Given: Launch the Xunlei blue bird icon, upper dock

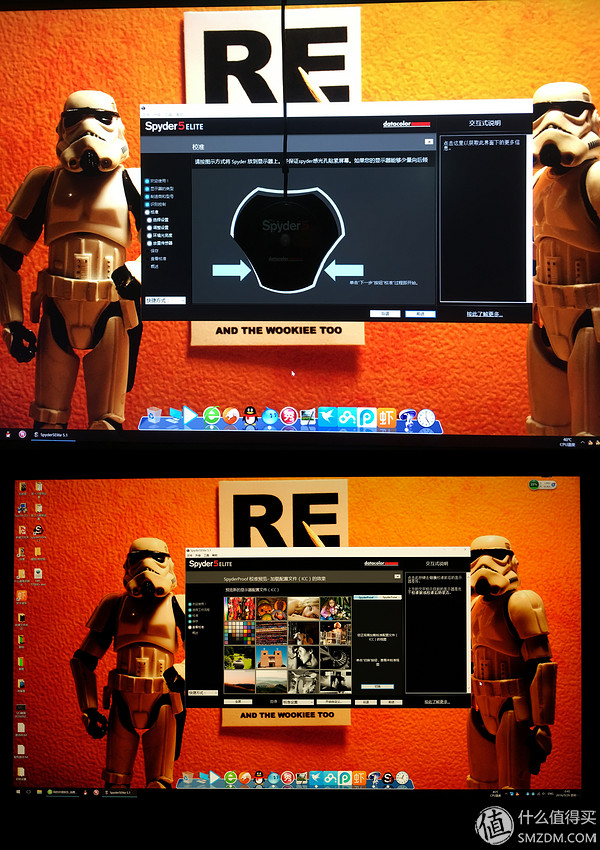Looking at the screenshot, I should click(327, 416).
